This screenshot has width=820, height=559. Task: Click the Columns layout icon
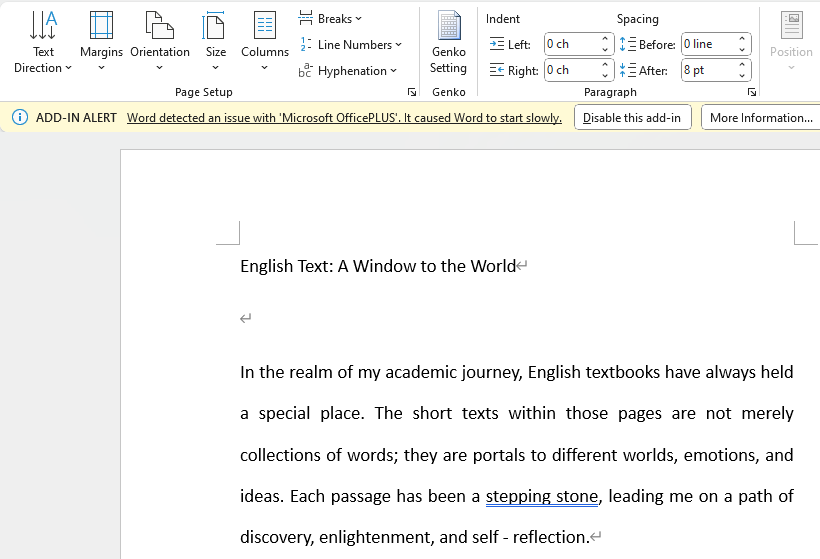[264, 25]
